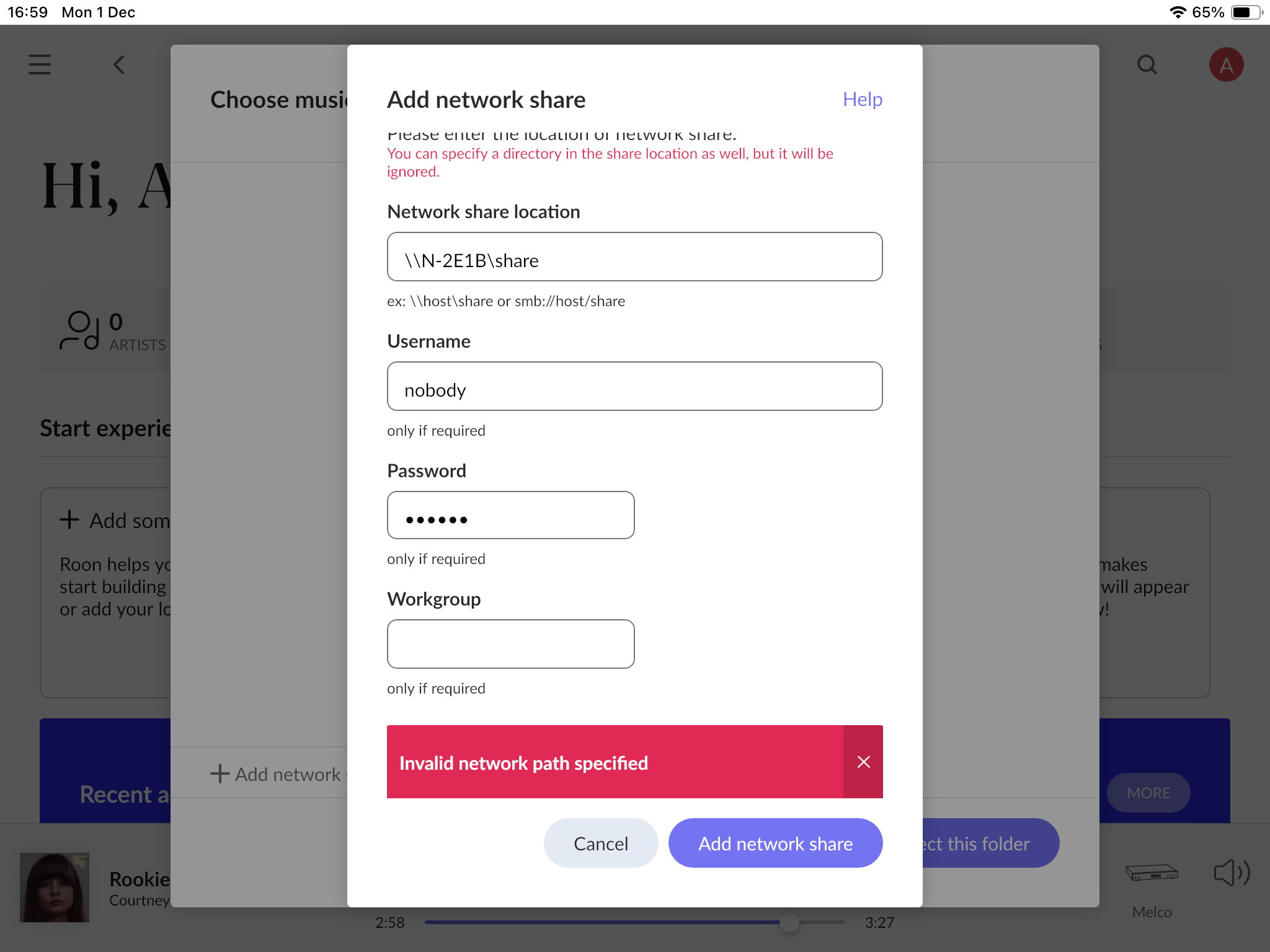The height and width of the screenshot is (952, 1270).
Task: Focus the Username field containing nobody
Action: click(634, 386)
